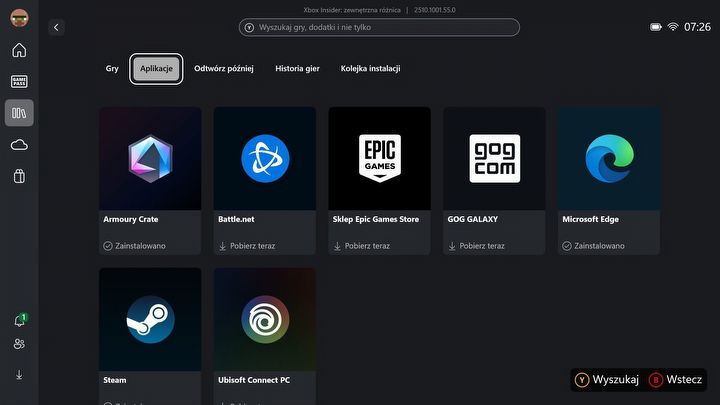
Task: Switch to the Historia gier tab
Action: pyautogui.click(x=297, y=69)
